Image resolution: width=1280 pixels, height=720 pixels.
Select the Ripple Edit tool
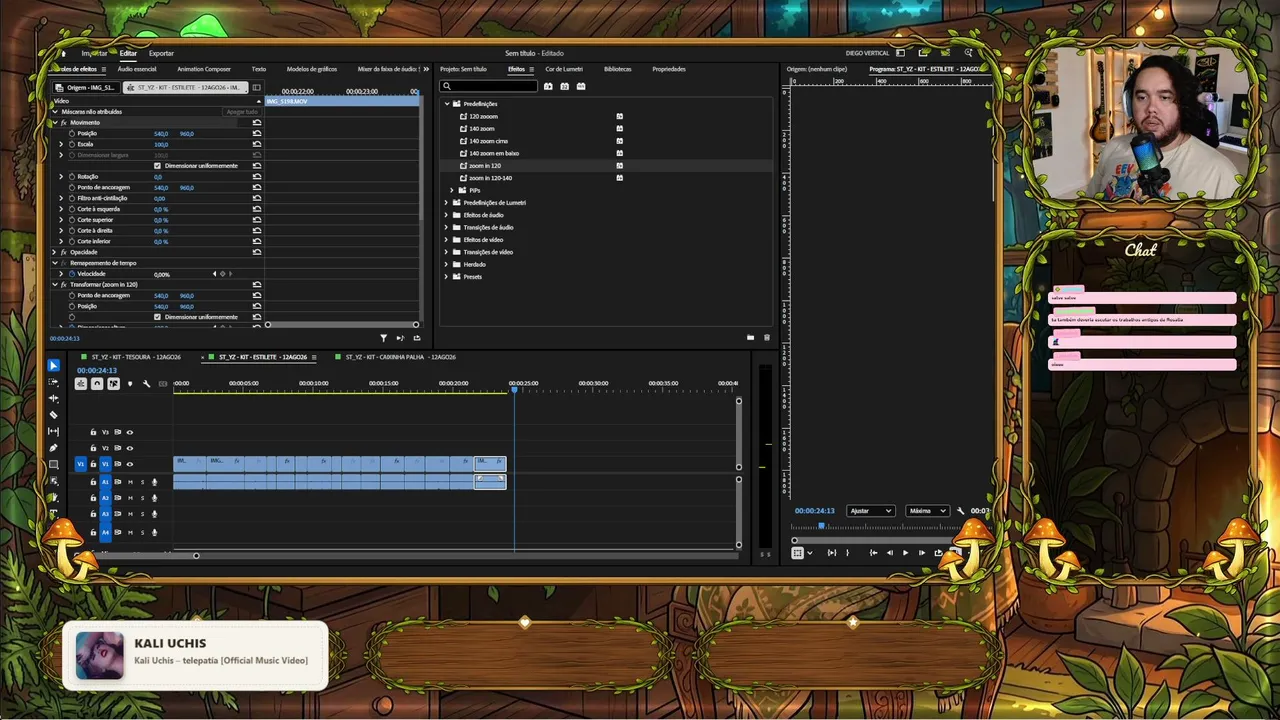[54, 398]
